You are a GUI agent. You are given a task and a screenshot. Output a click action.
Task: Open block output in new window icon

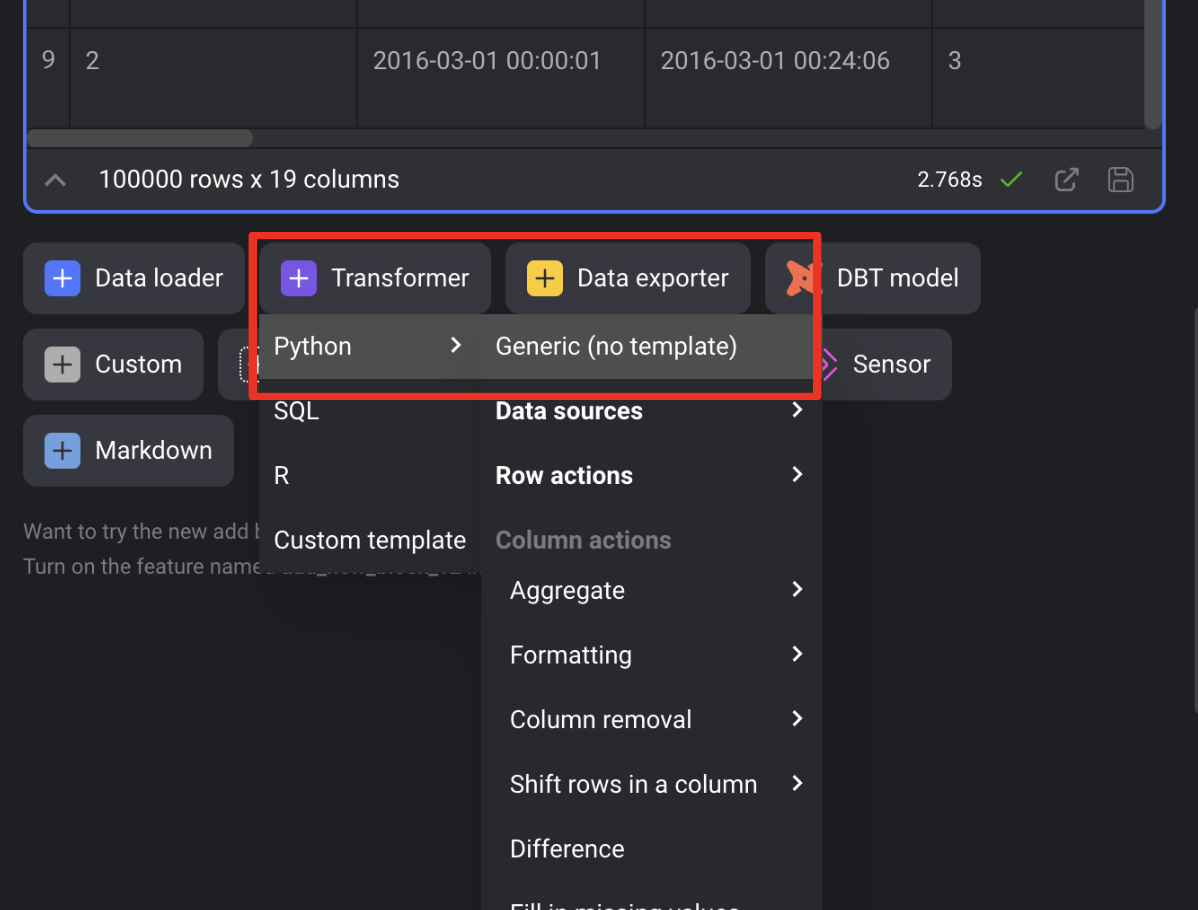(1066, 180)
